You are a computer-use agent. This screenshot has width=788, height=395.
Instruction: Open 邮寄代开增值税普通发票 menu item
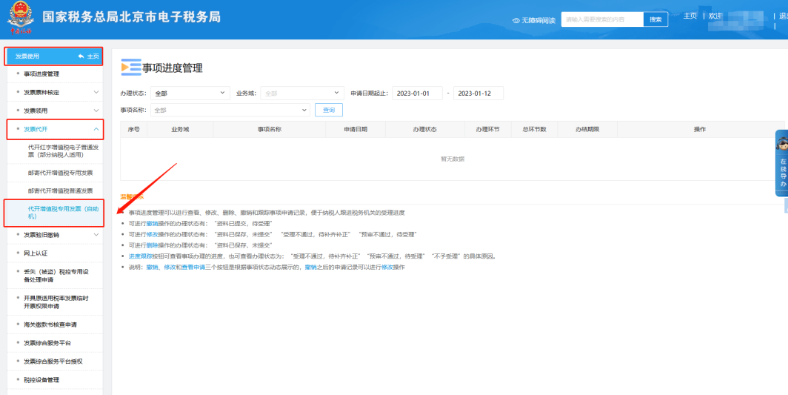pyautogui.click(x=60, y=191)
